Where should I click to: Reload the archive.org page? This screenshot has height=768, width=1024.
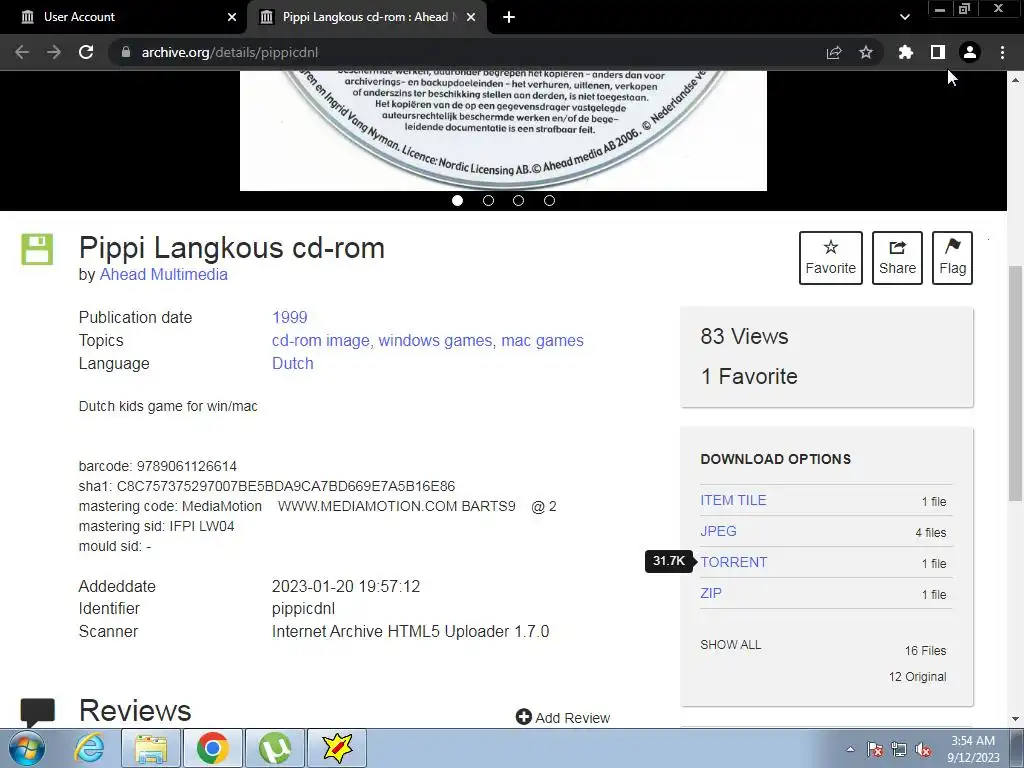[x=86, y=52]
